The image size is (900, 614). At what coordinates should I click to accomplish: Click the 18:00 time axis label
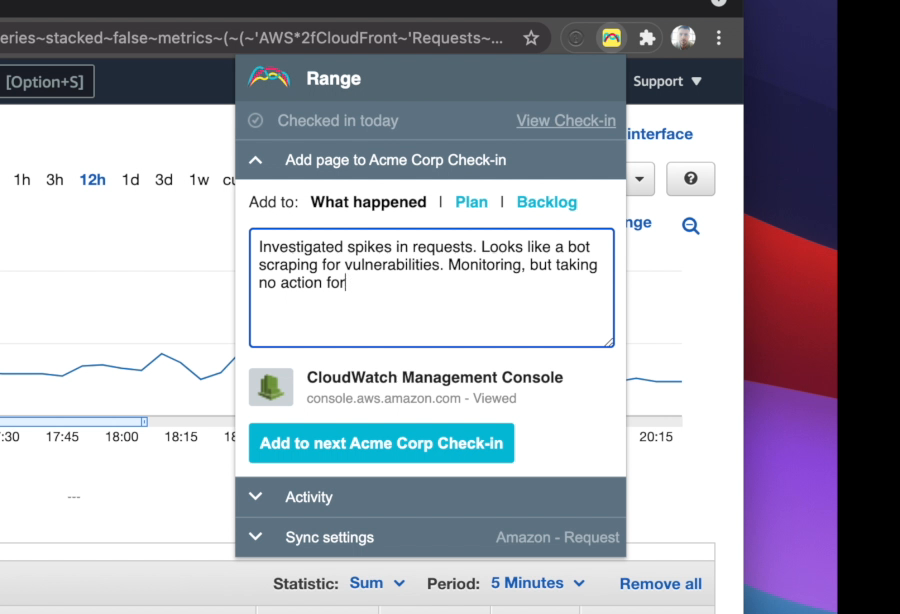point(122,437)
